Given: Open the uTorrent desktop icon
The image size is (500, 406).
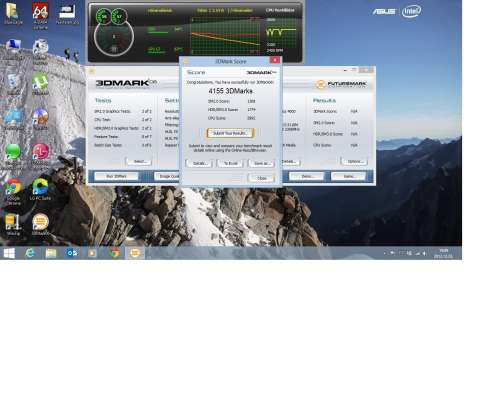Looking at the screenshot, I should 40,83.
